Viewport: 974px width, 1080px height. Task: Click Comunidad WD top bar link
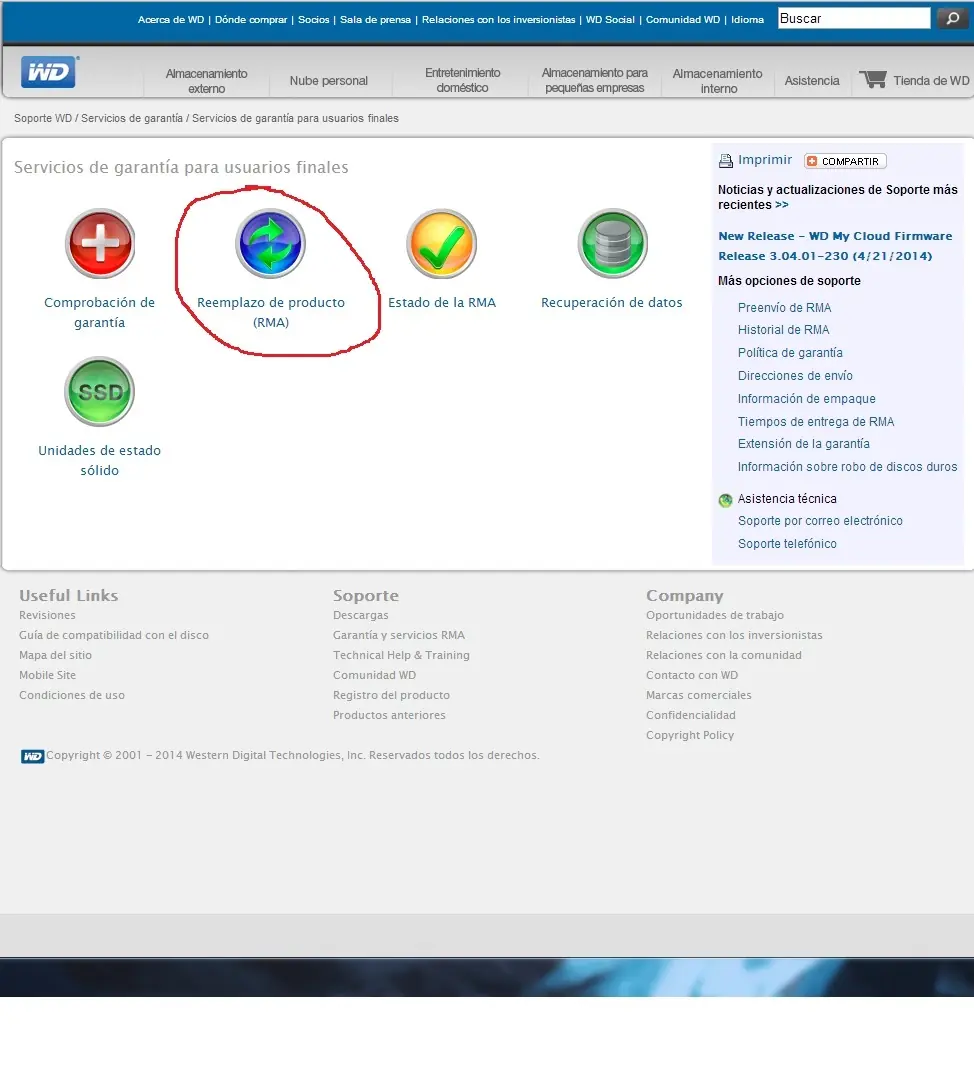pyautogui.click(x=683, y=19)
